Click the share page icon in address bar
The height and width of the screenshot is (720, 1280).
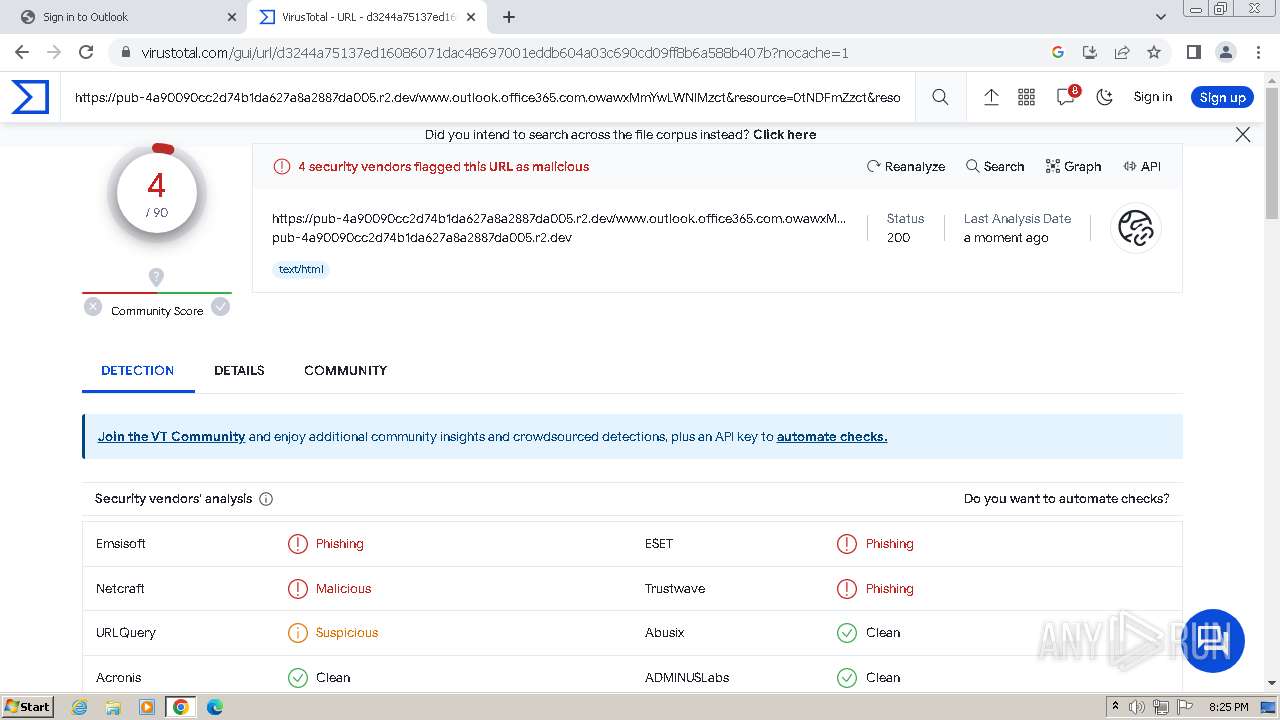[1122, 52]
